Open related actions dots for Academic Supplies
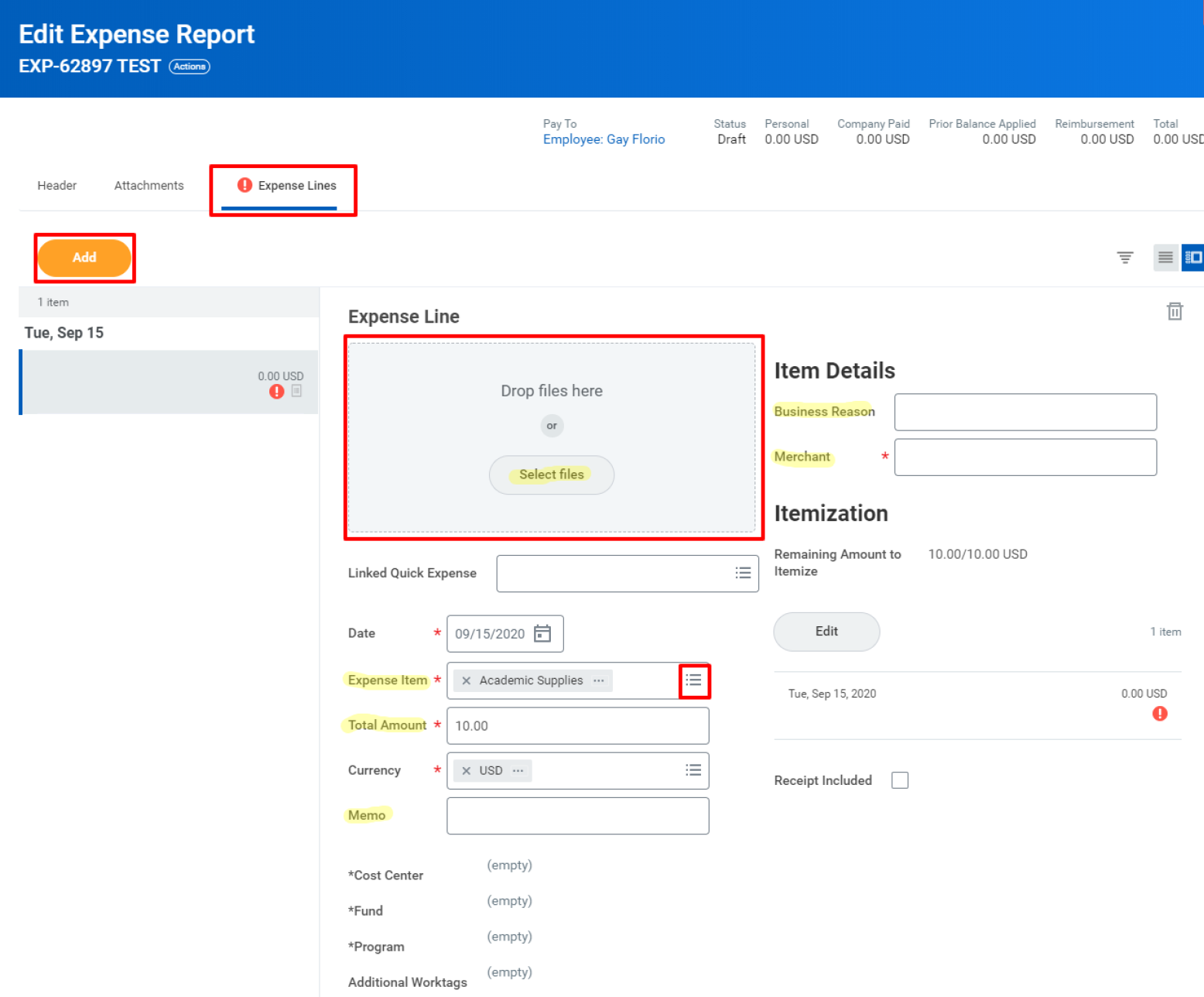Viewport: 1204px width, 997px height. tap(599, 680)
